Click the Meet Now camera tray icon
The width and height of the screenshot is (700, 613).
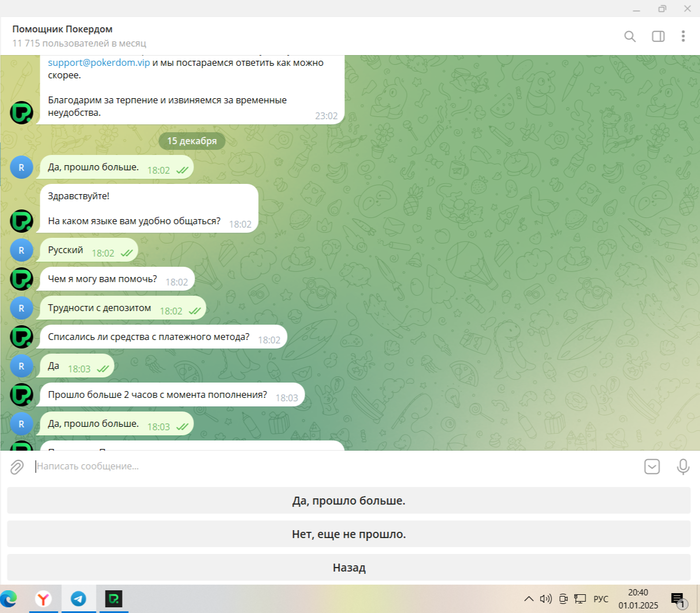point(563,599)
